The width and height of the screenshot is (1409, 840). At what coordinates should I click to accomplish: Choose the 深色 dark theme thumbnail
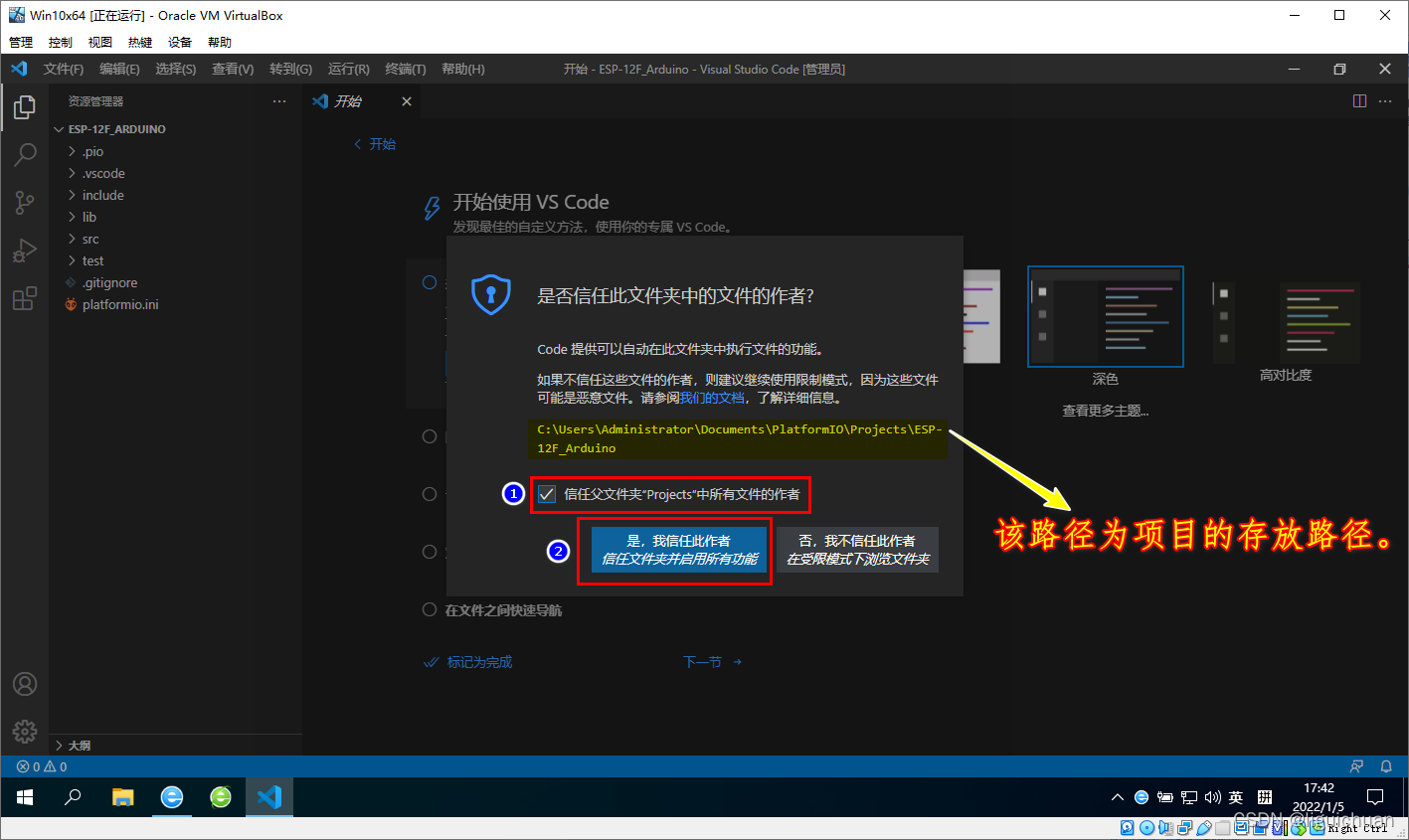(x=1106, y=316)
